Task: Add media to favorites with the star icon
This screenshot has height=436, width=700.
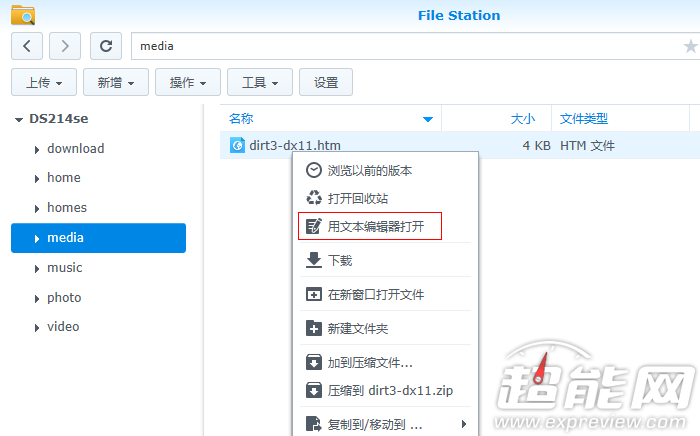Action: (x=690, y=46)
